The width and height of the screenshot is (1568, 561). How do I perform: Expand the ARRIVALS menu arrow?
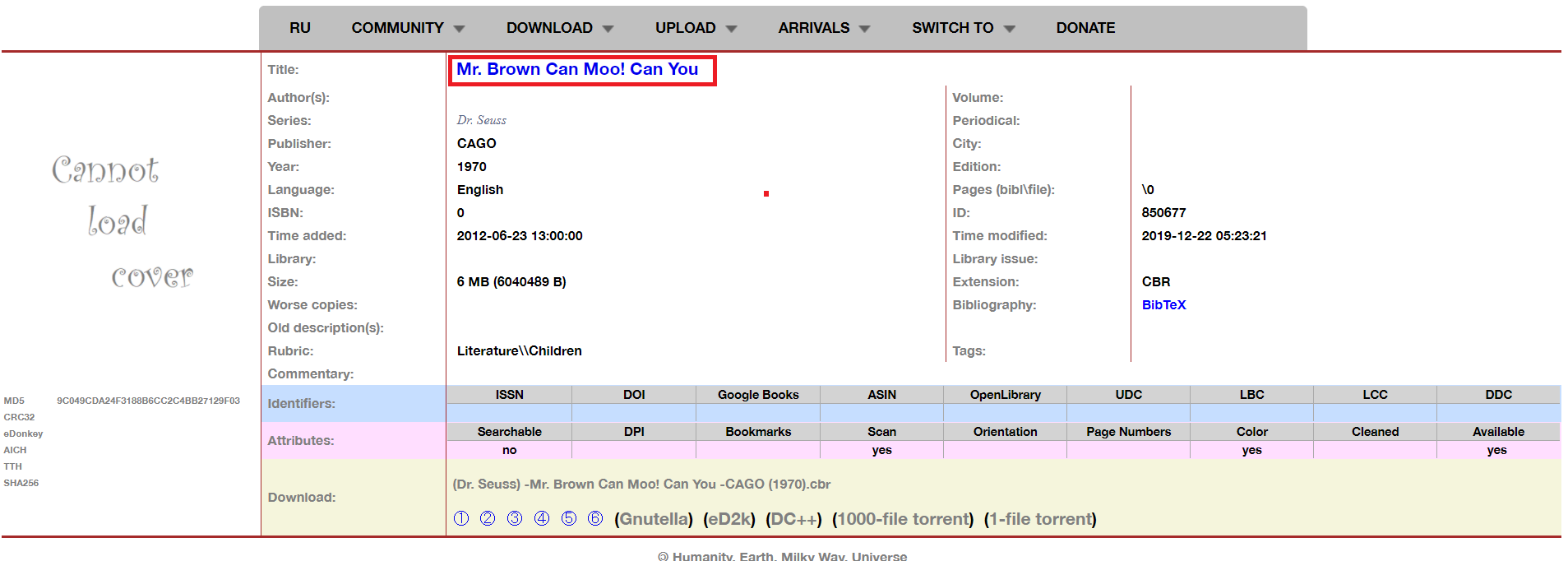point(864,29)
